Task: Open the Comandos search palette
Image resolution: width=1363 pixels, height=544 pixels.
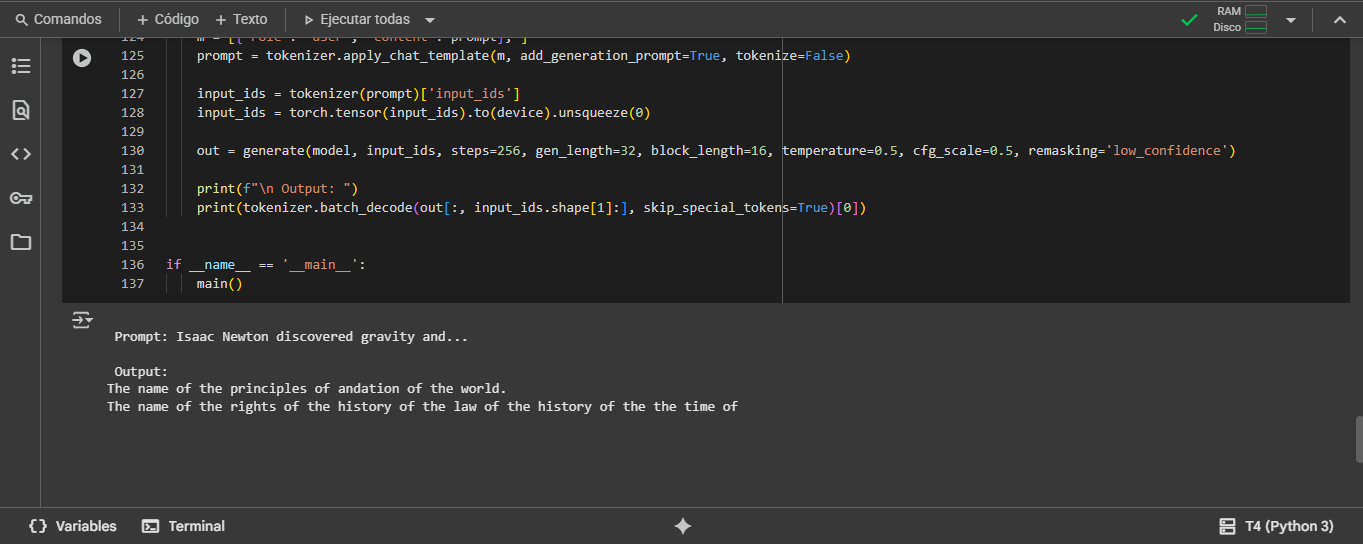Action: coord(59,20)
